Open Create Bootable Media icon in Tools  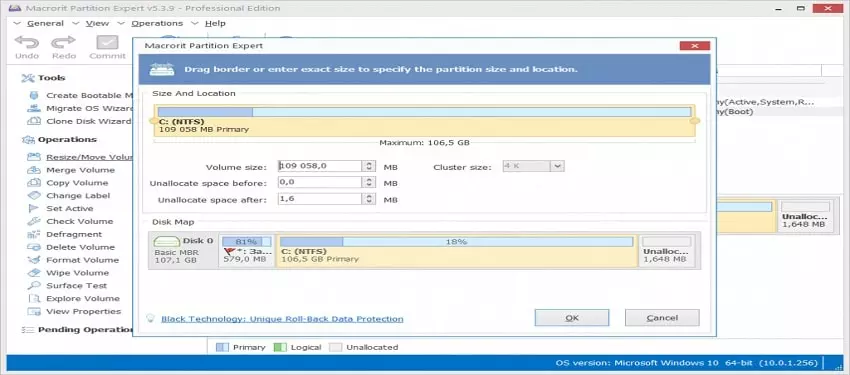(35, 95)
